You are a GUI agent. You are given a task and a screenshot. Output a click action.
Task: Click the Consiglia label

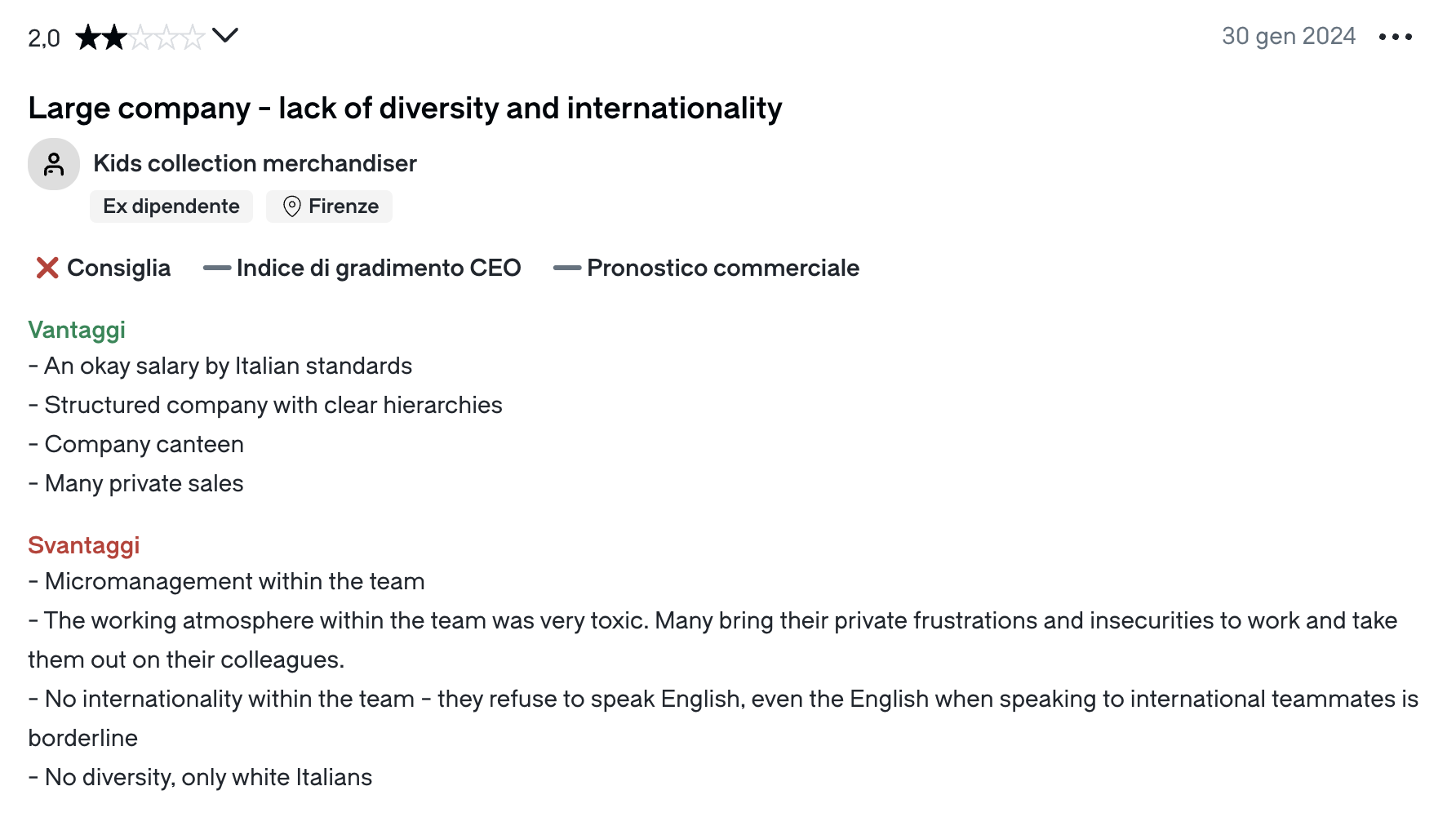point(118,268)
